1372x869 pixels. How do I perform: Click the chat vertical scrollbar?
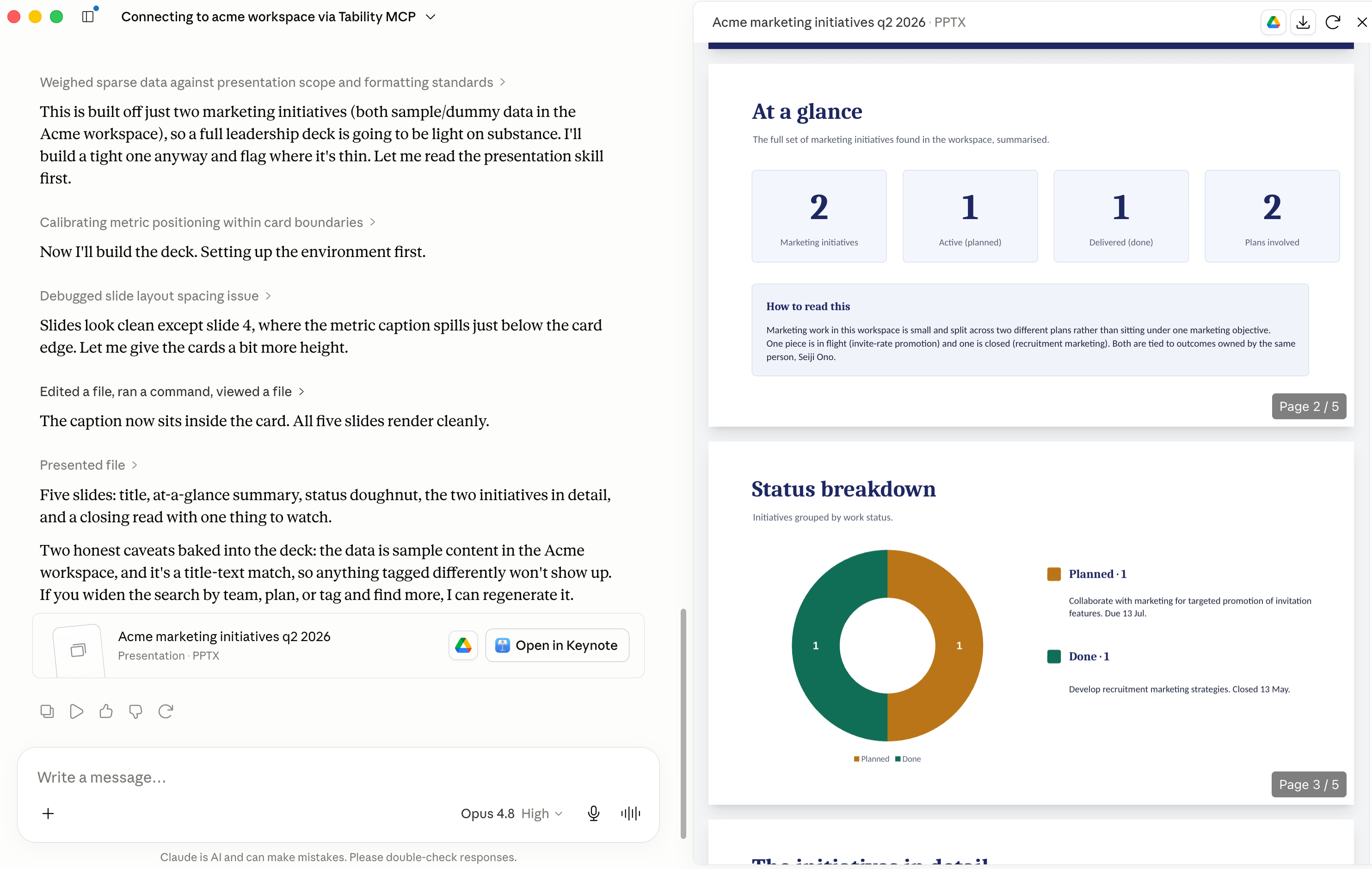click(x=683, y=723)
